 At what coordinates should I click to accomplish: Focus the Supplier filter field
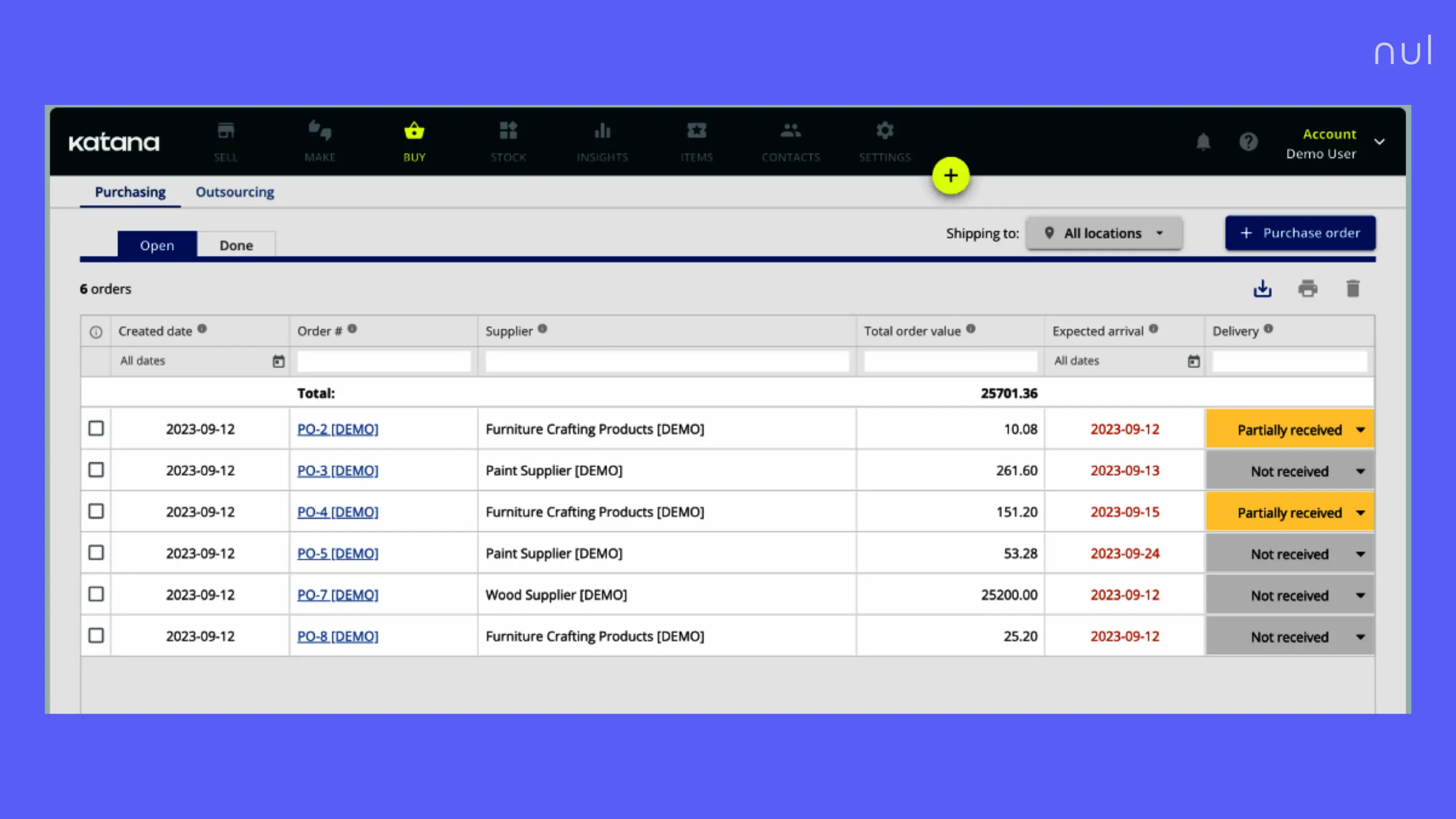pos(667,361)
